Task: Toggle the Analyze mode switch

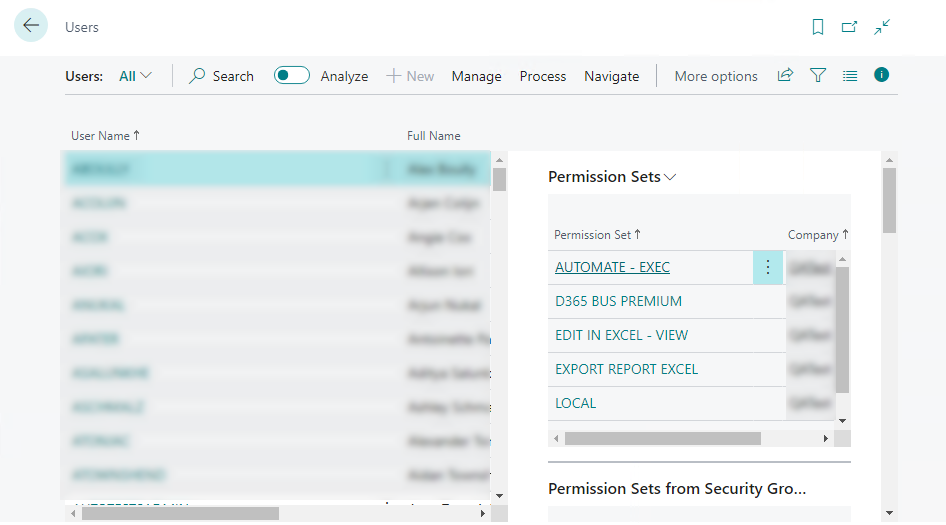Action: pyautogui.click(x=291, y=75)
